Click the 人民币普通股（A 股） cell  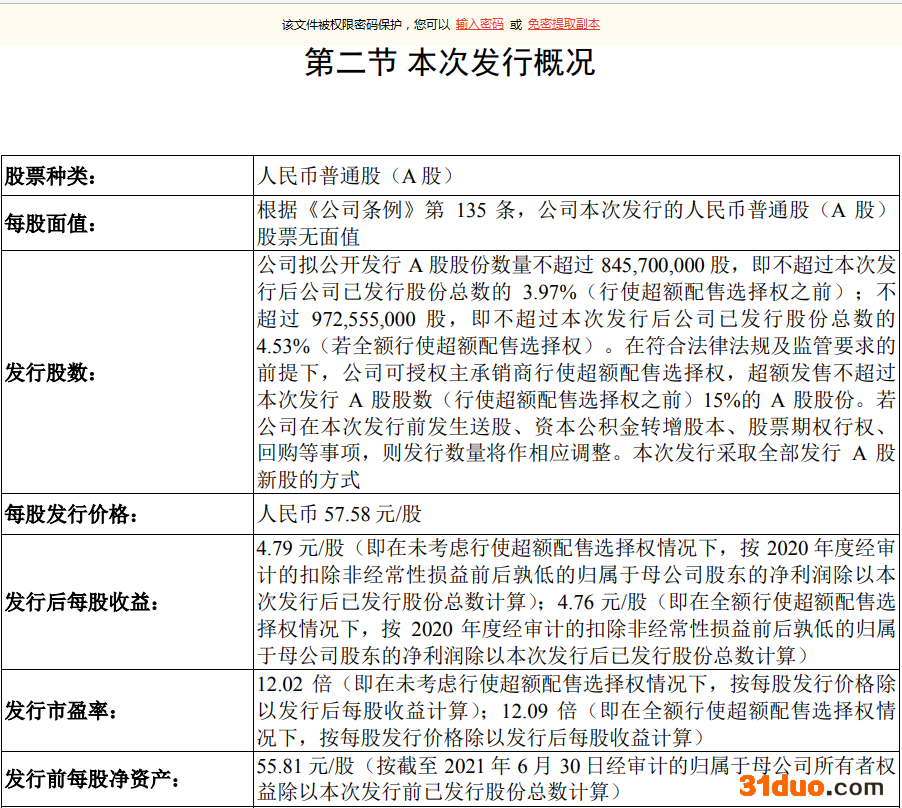[x=356, y=177]
